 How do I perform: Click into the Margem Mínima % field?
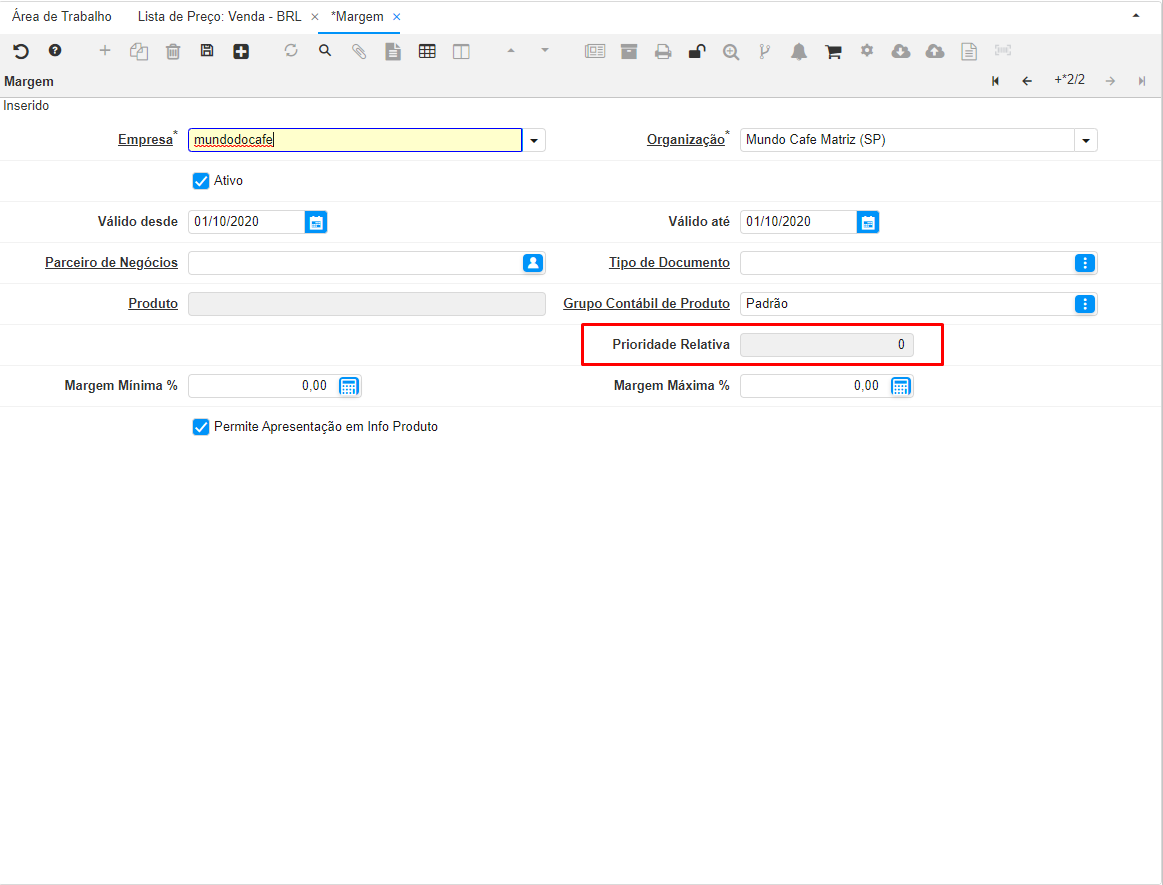pyautogui.click(x=261, y=386)
